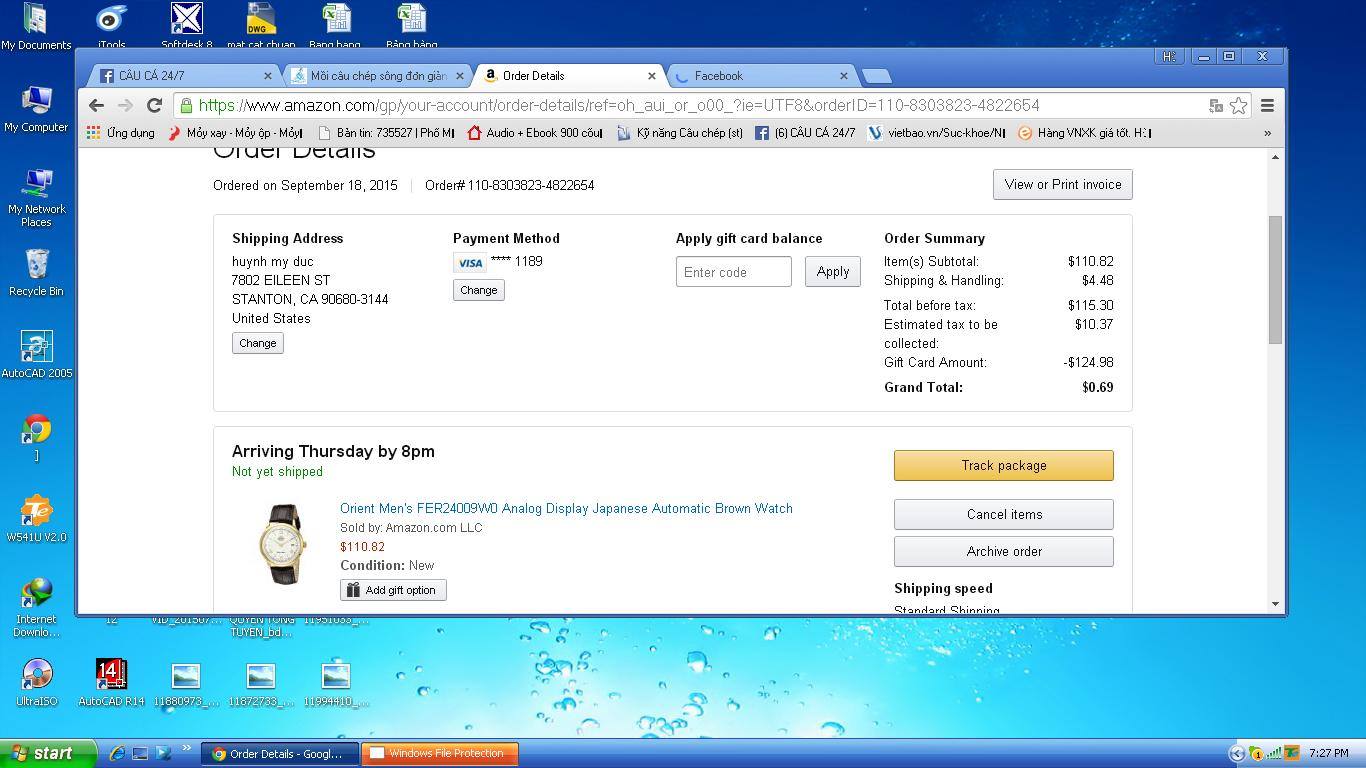This screenshot has width=1366, height=768.
Task: Select the UltraISO desktop icon
Action: point(36,683)
